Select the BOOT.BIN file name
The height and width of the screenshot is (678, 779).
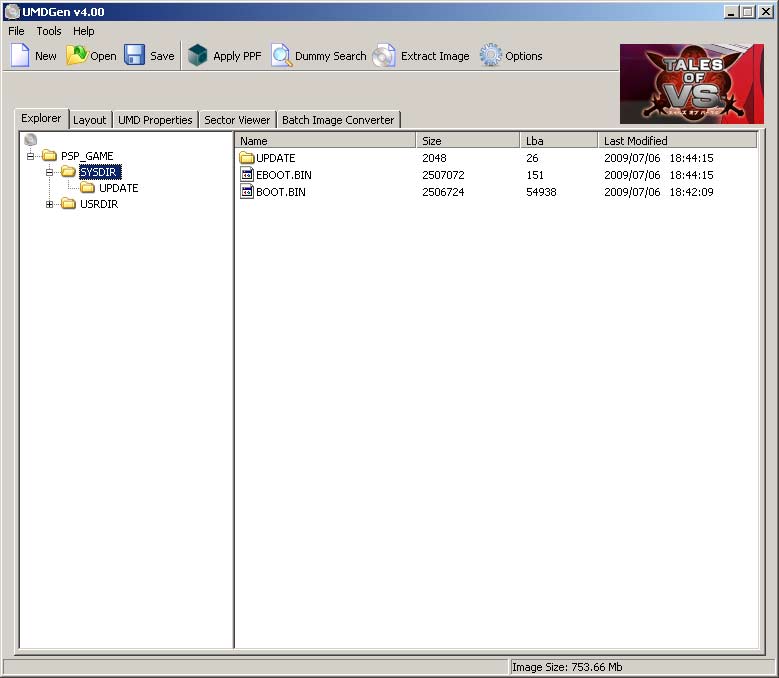point(281,192)
